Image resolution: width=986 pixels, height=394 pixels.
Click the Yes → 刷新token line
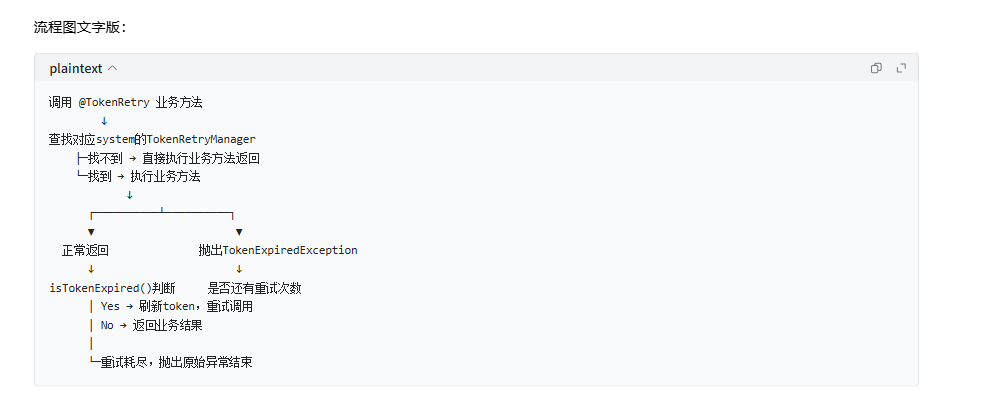(171, 306)
